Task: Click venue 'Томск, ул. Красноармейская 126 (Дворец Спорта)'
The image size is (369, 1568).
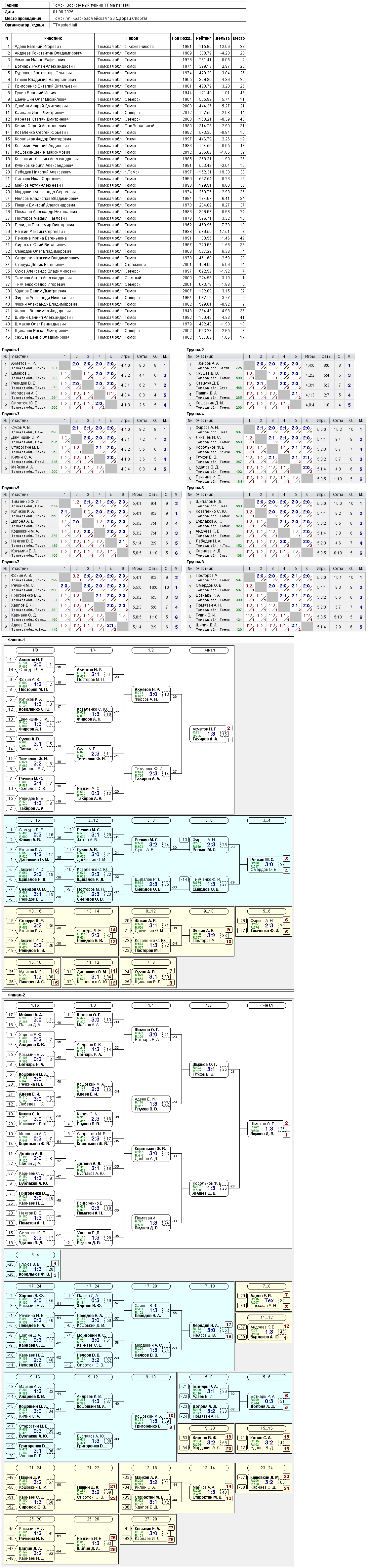Action: (100, 18)
